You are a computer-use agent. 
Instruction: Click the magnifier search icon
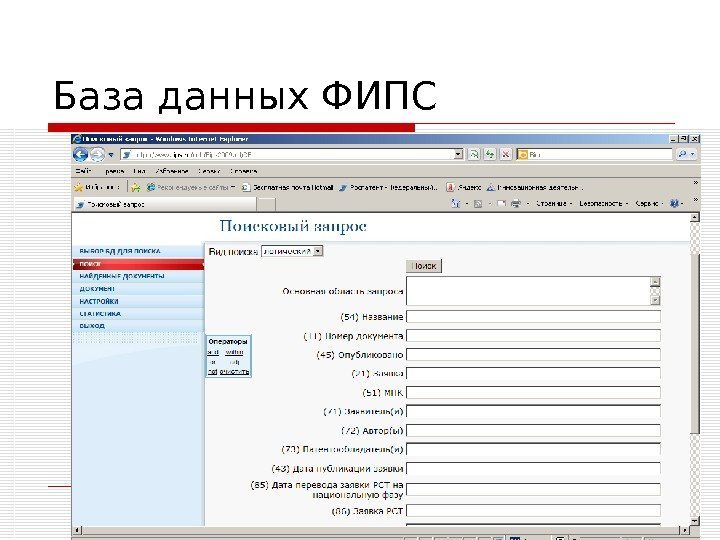[682, 155]
